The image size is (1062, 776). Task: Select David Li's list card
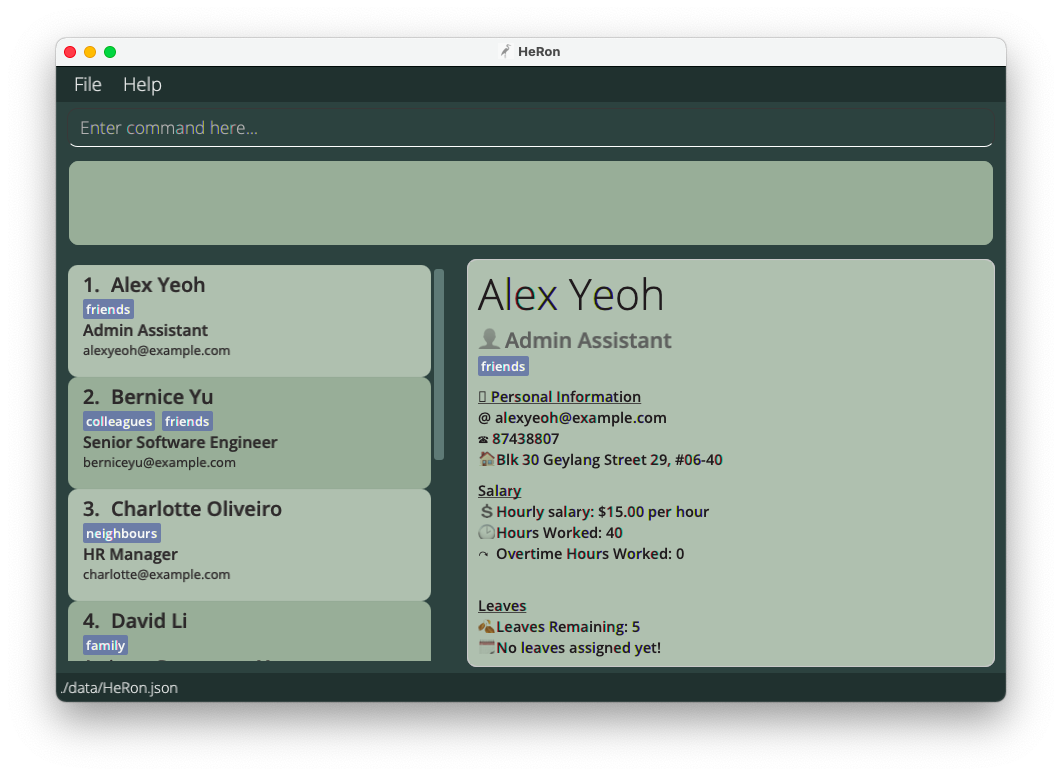click(249, 631)
